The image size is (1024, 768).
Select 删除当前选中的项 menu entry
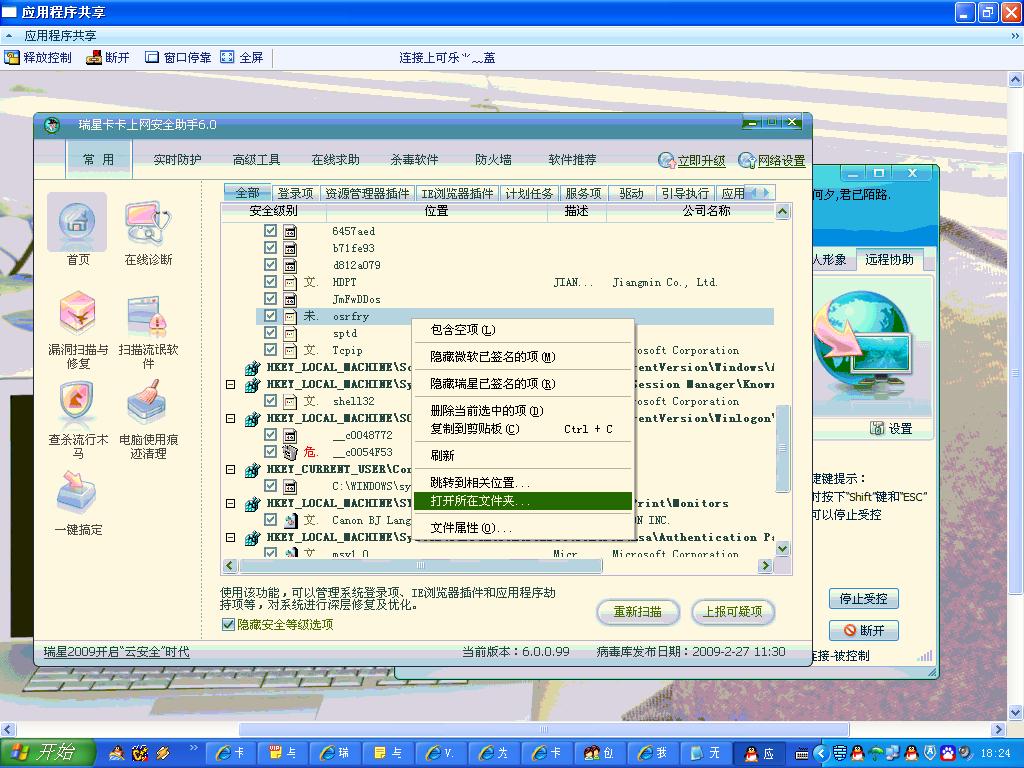tap(522, 411)
